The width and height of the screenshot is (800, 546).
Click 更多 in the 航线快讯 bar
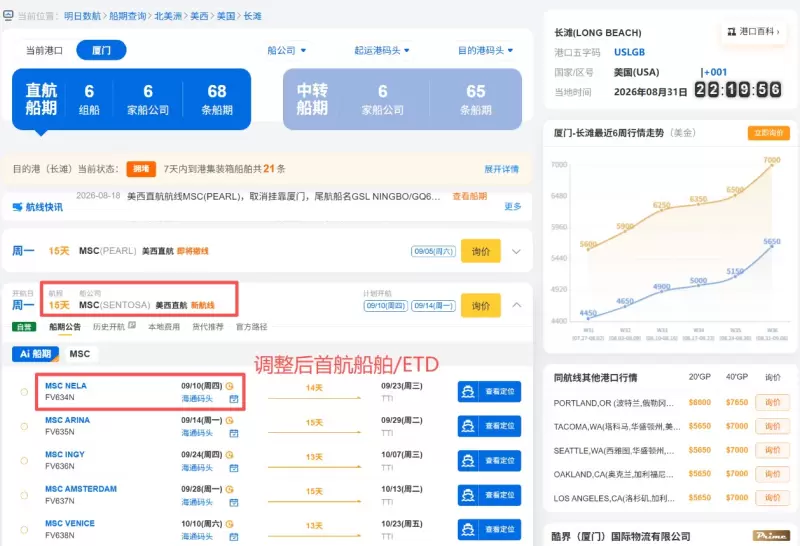tap(513, 206)
